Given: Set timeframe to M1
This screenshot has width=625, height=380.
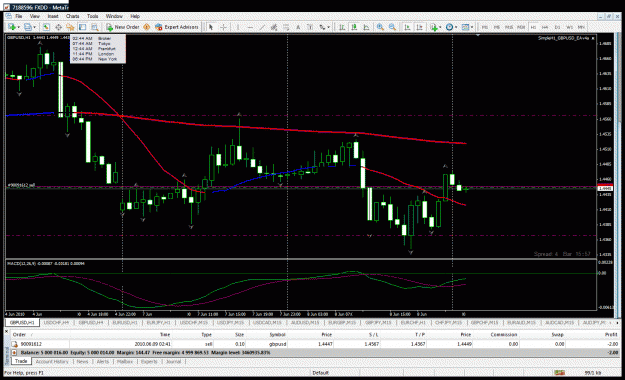Looking at the screenshot, I should (485, 27).
